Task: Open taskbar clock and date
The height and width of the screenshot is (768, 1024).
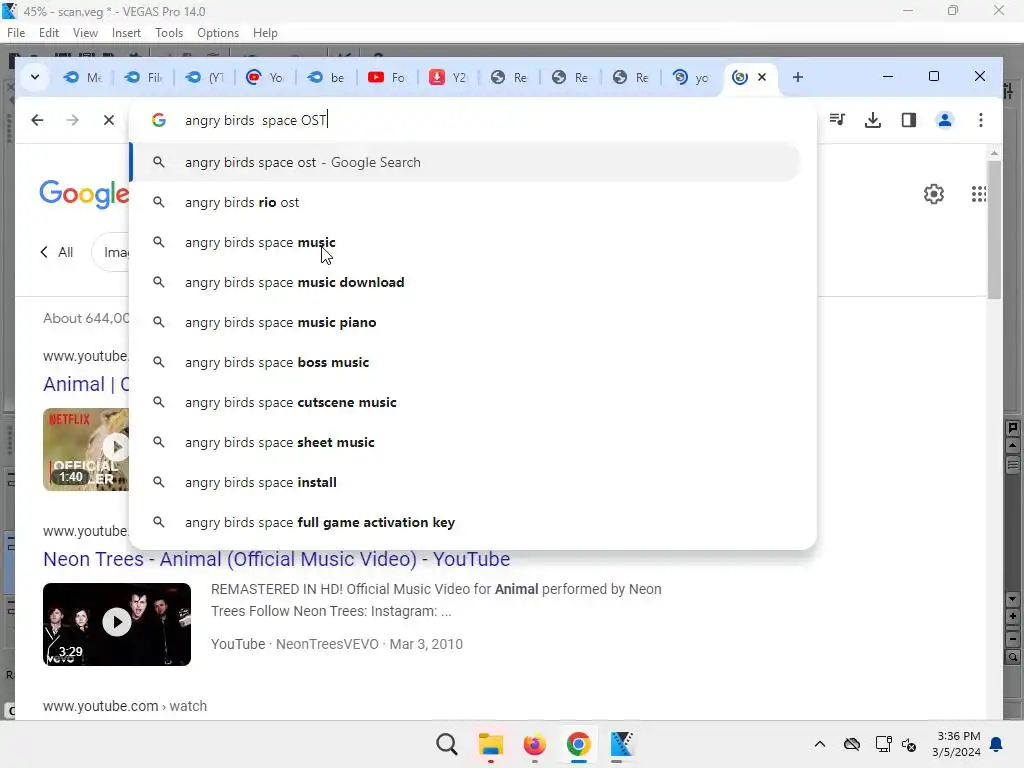Action: click(956, 744)
